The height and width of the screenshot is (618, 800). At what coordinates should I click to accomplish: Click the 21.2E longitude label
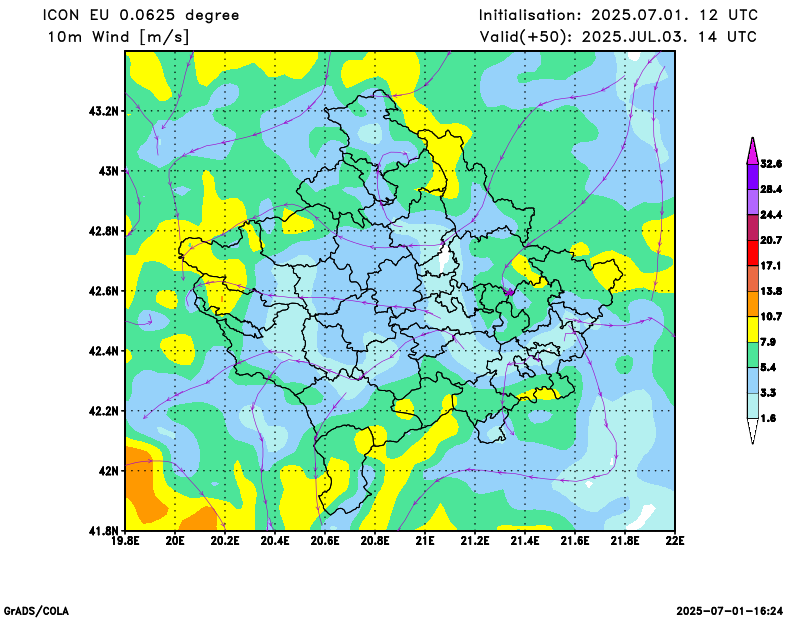coord(476,541)
